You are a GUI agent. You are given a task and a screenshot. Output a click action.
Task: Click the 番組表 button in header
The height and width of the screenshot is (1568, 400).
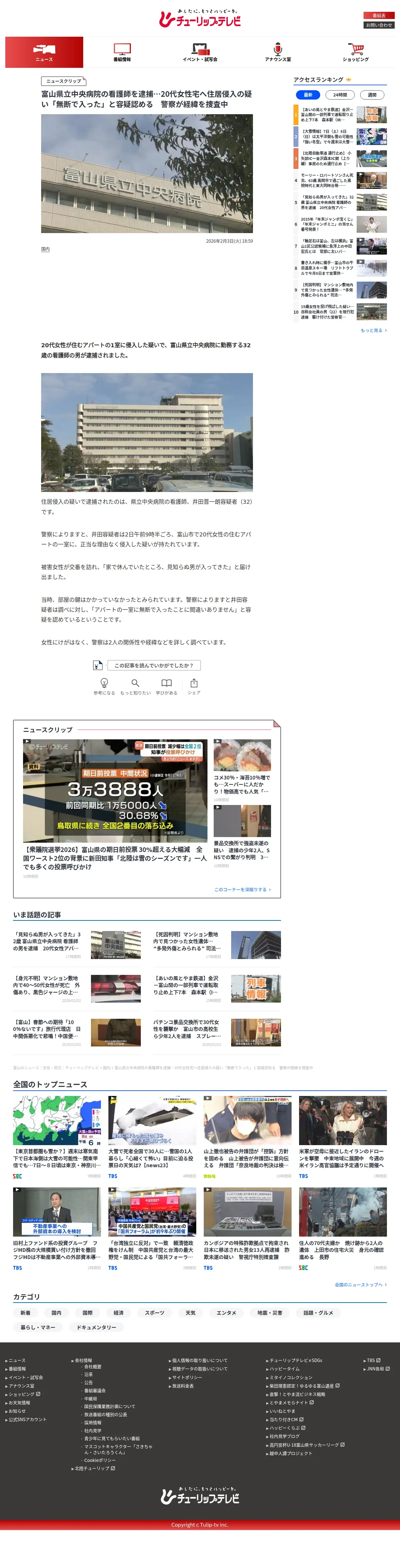[x=379, y=15]
